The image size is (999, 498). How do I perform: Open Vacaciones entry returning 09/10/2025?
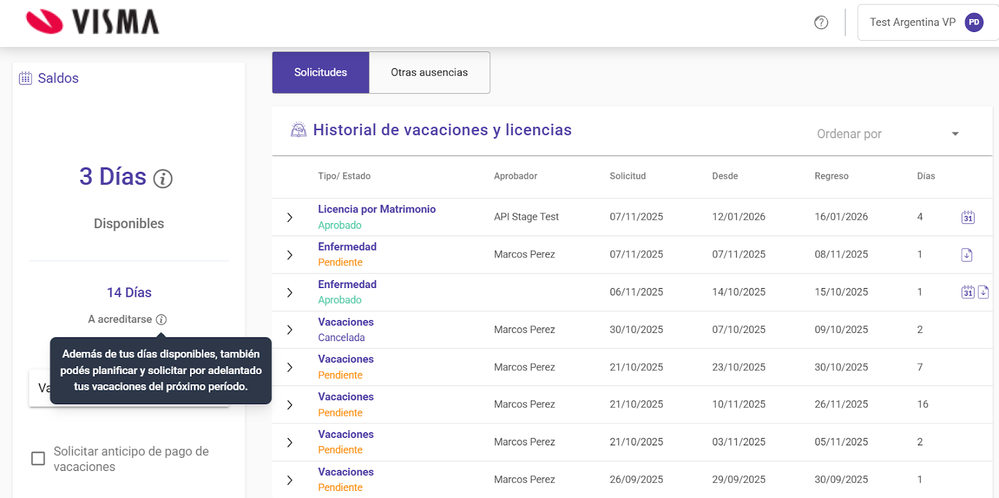tap(346, 322)
